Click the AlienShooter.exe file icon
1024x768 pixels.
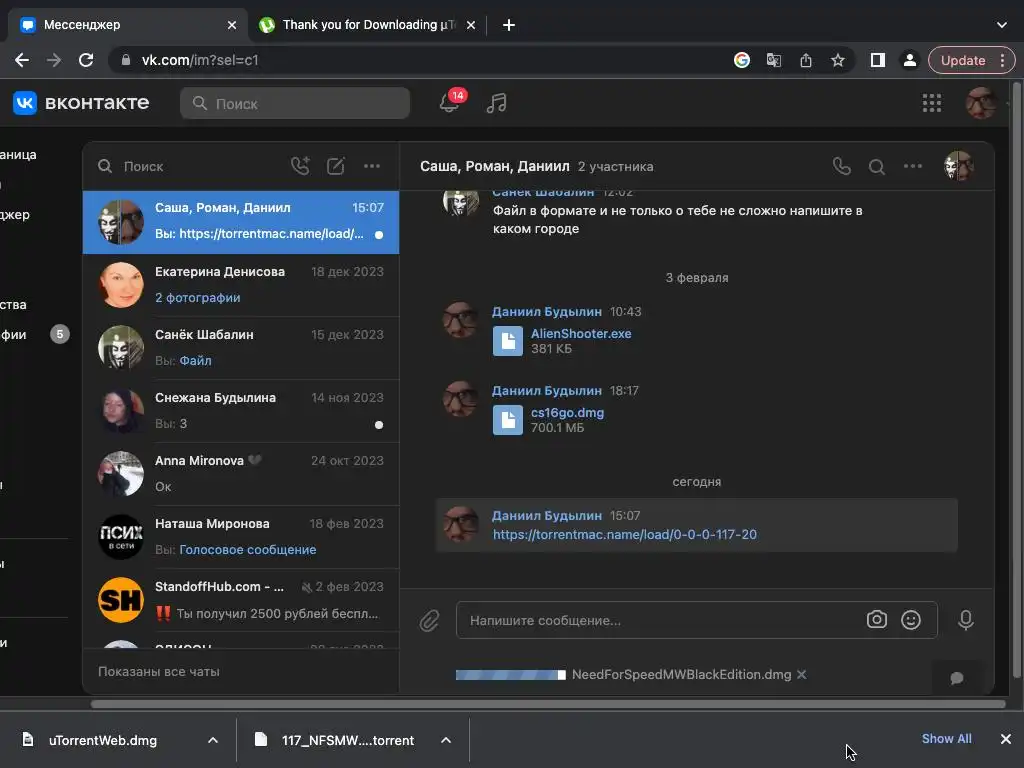507,340
